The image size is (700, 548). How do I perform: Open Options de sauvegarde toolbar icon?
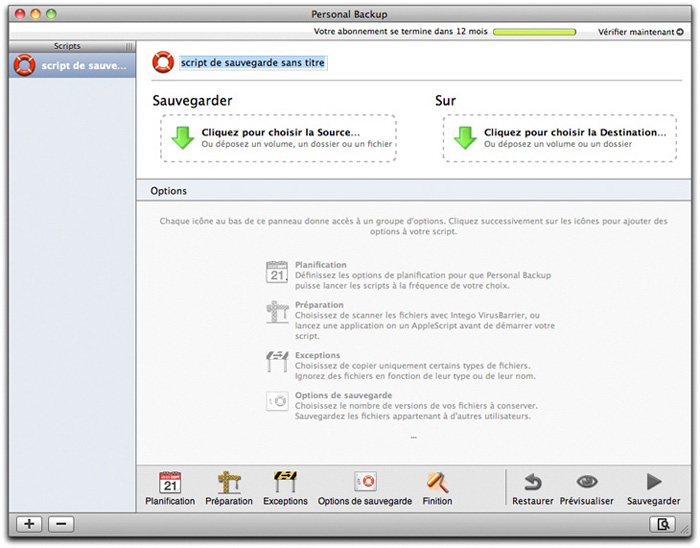[365, 482]
